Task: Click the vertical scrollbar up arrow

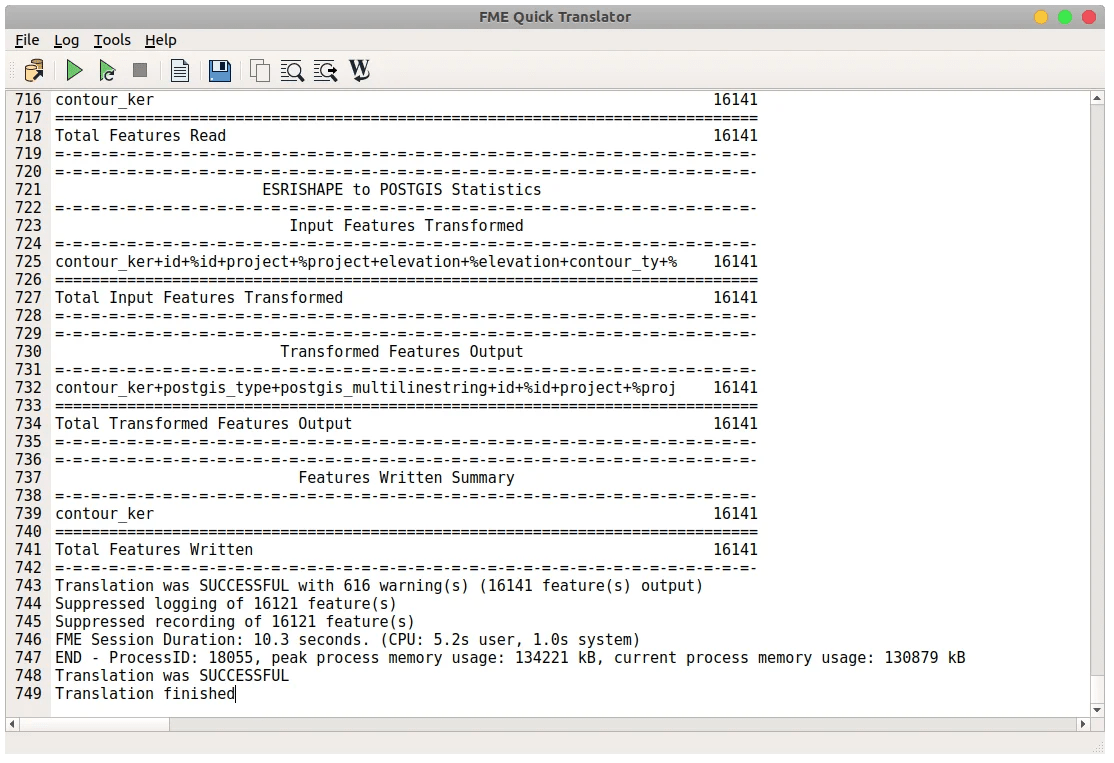Action: click(1097, 96)
